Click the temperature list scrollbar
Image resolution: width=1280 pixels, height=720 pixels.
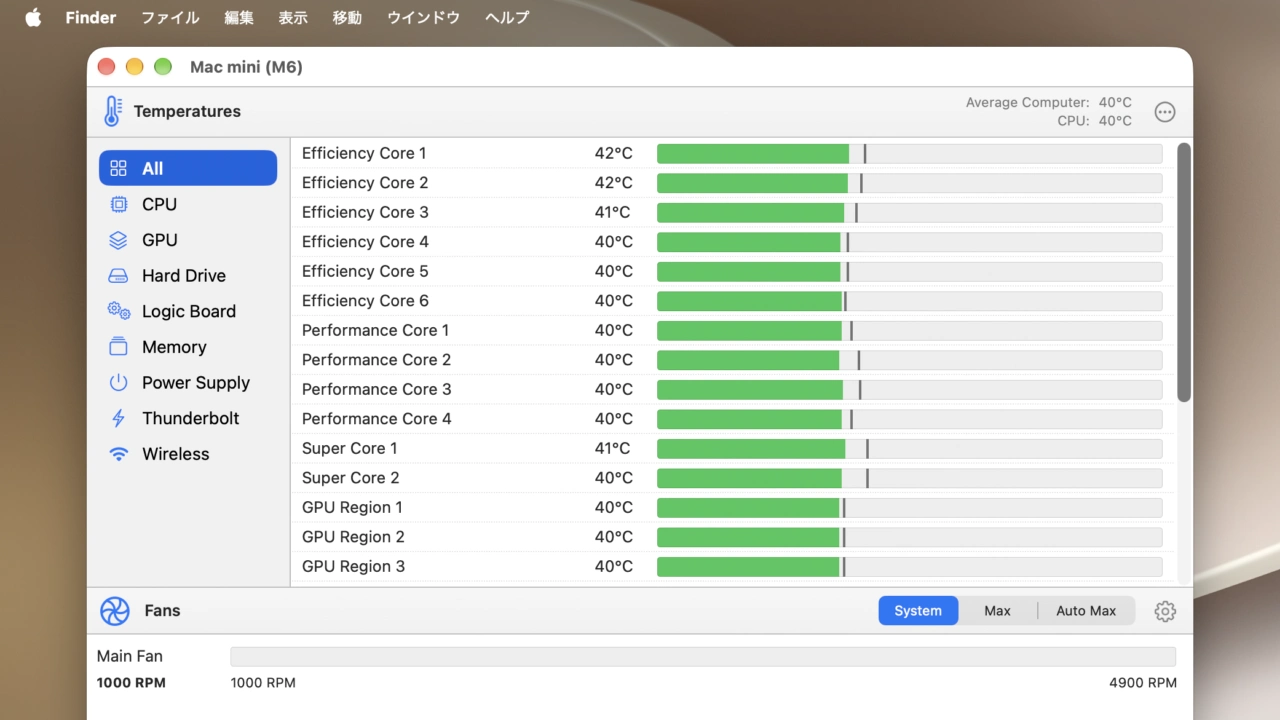click(1184, 273)
